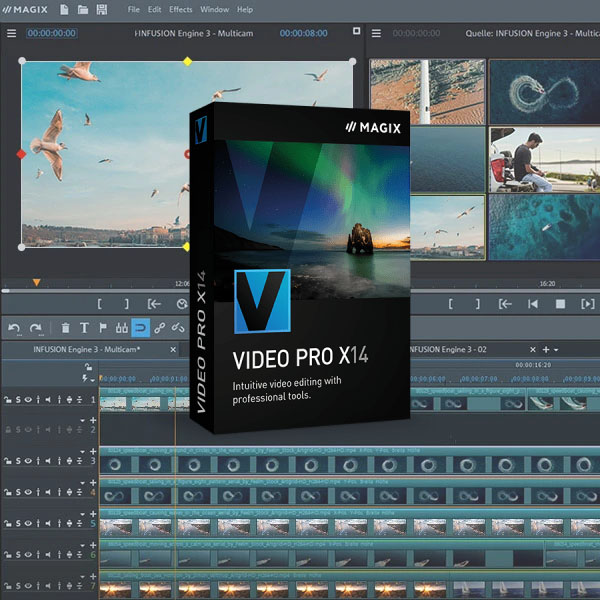Screen dimensions: 600x600
Task: Close the INFUSION Engine 3 - Multicam tab
Action: click(173, 349)
